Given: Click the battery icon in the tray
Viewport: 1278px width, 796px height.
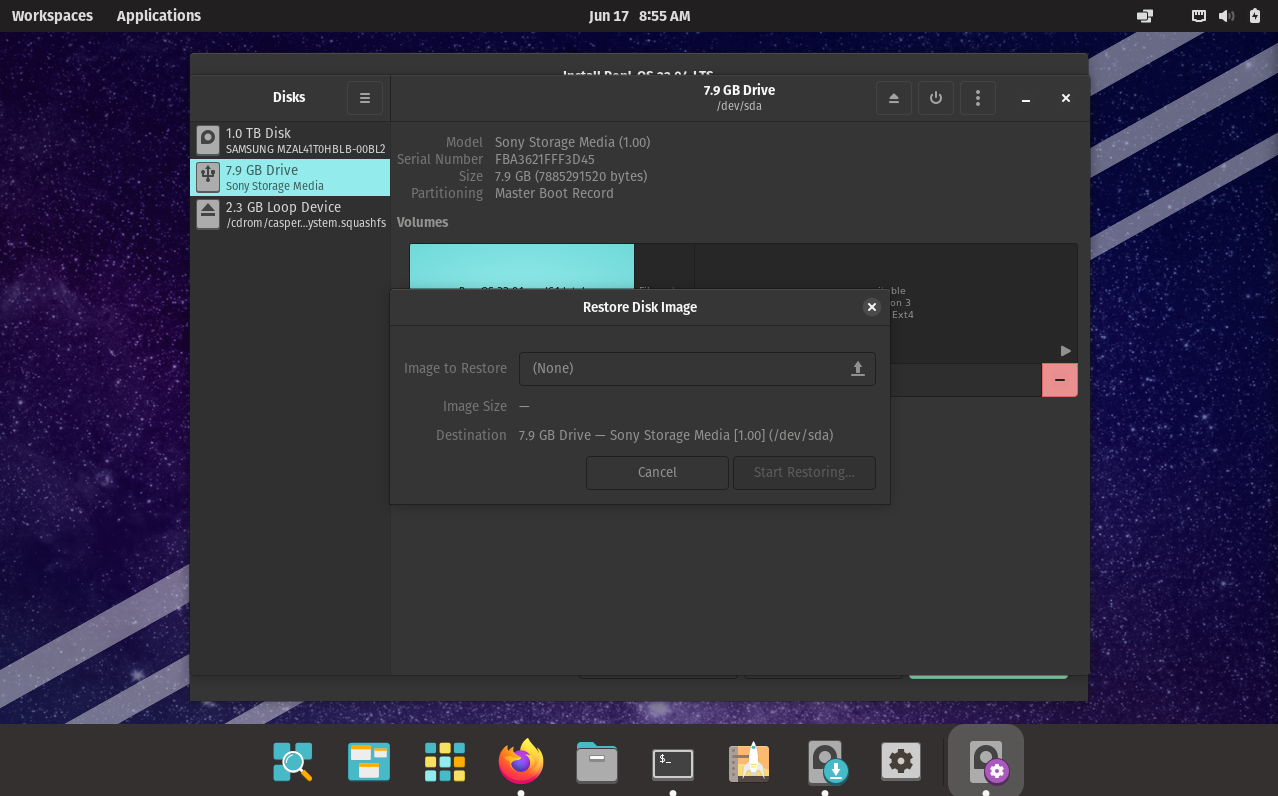Looking at the screenshot, I should (1255, 16).
